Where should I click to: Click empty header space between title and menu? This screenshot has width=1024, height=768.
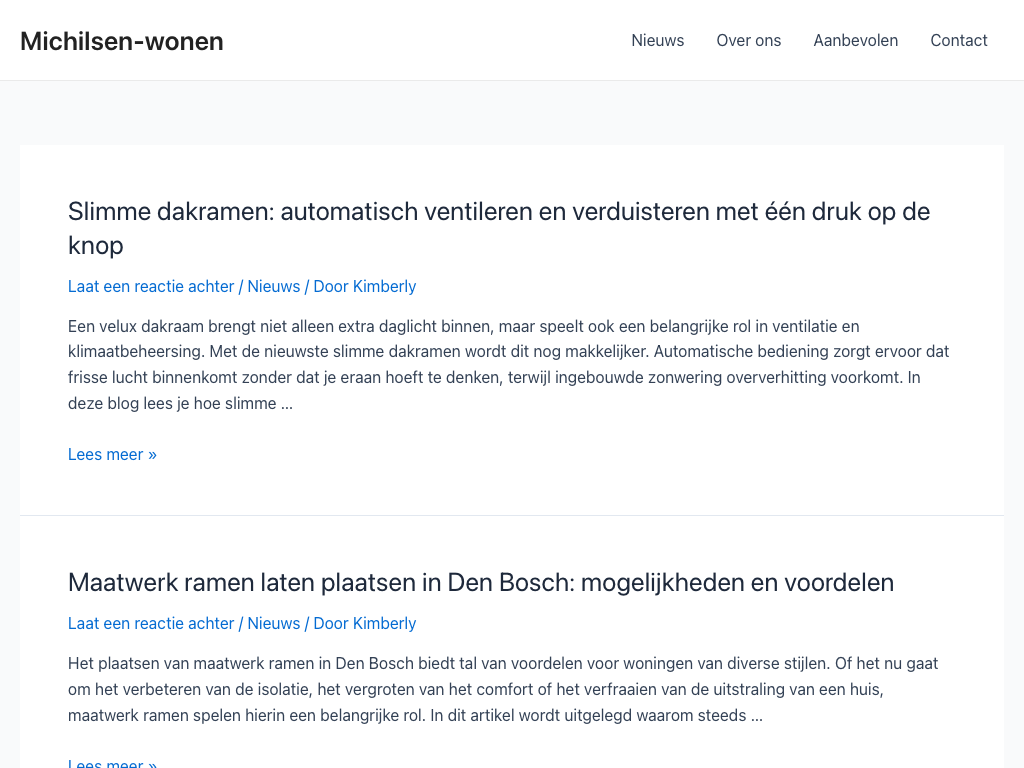click(x=420, y=40)
